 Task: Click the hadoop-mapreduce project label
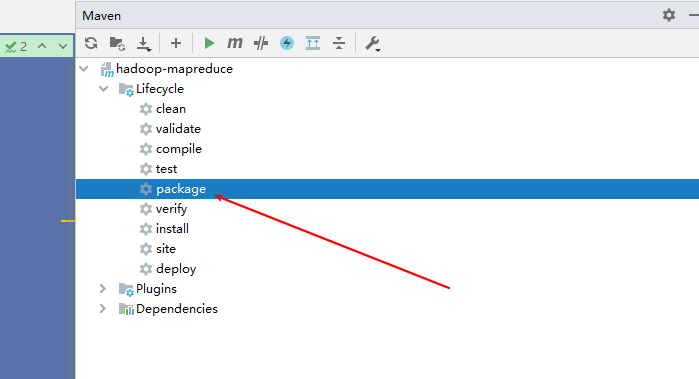coord(174,69)
